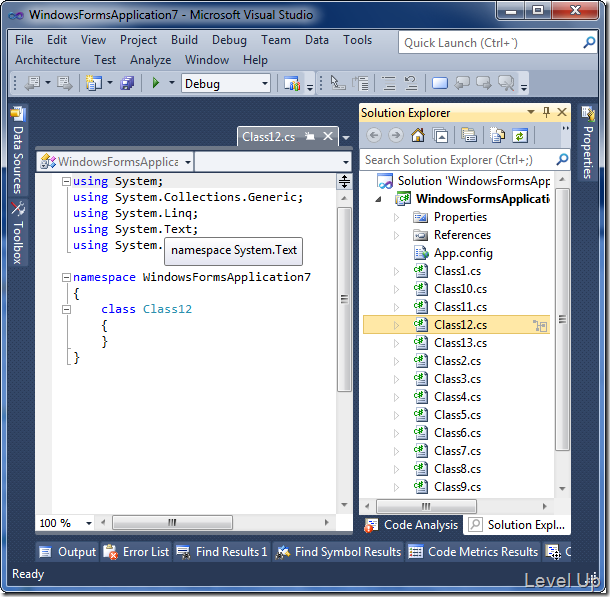Open the Build menu
610x597 pixels.
click(x=184, y=40)
